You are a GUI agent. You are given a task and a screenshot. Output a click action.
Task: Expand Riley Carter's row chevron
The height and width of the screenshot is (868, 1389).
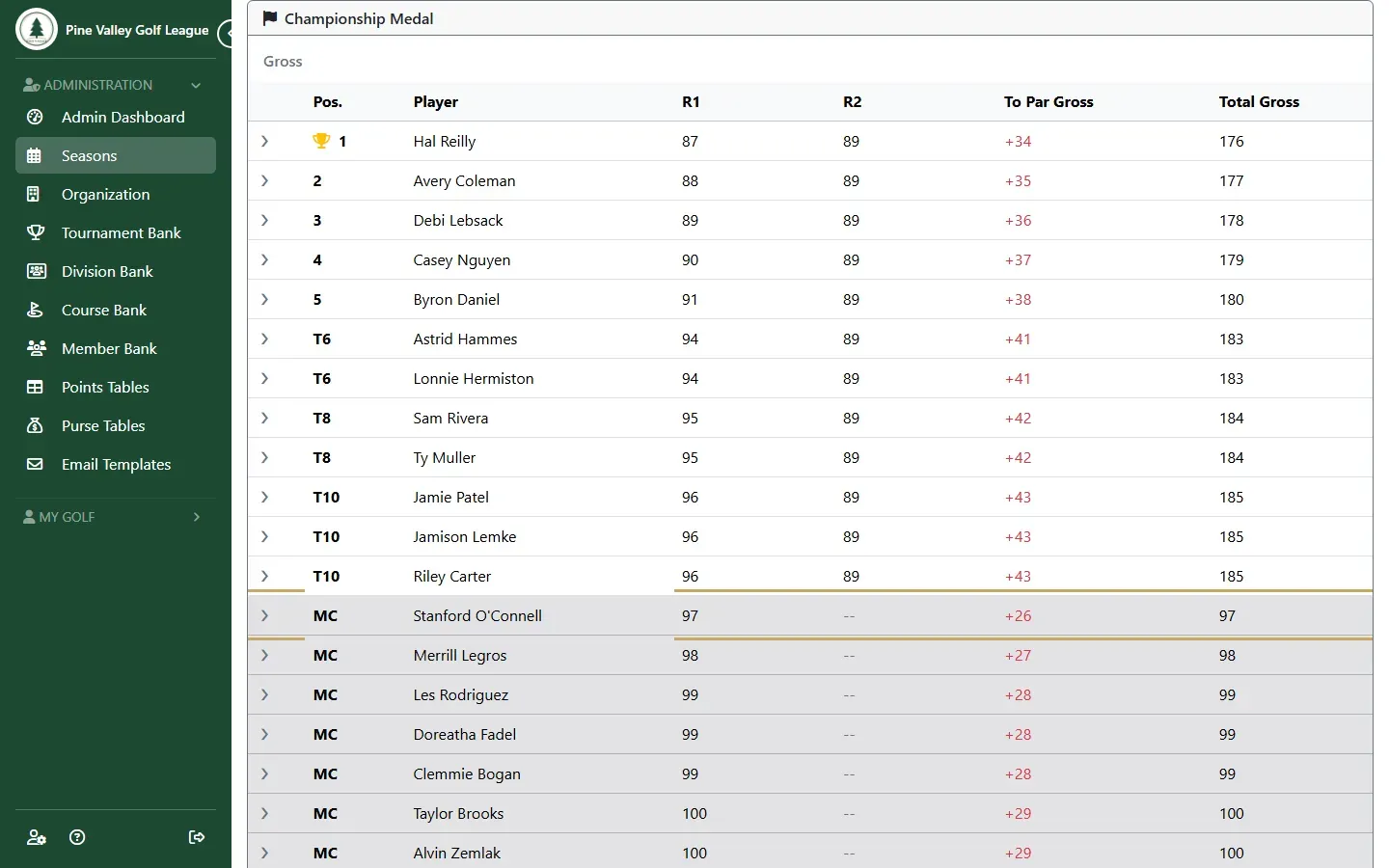[x=264, y=576]
